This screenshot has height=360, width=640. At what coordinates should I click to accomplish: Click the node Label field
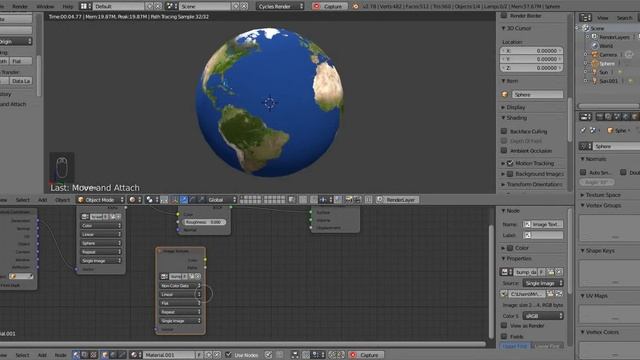coord(543,235)
